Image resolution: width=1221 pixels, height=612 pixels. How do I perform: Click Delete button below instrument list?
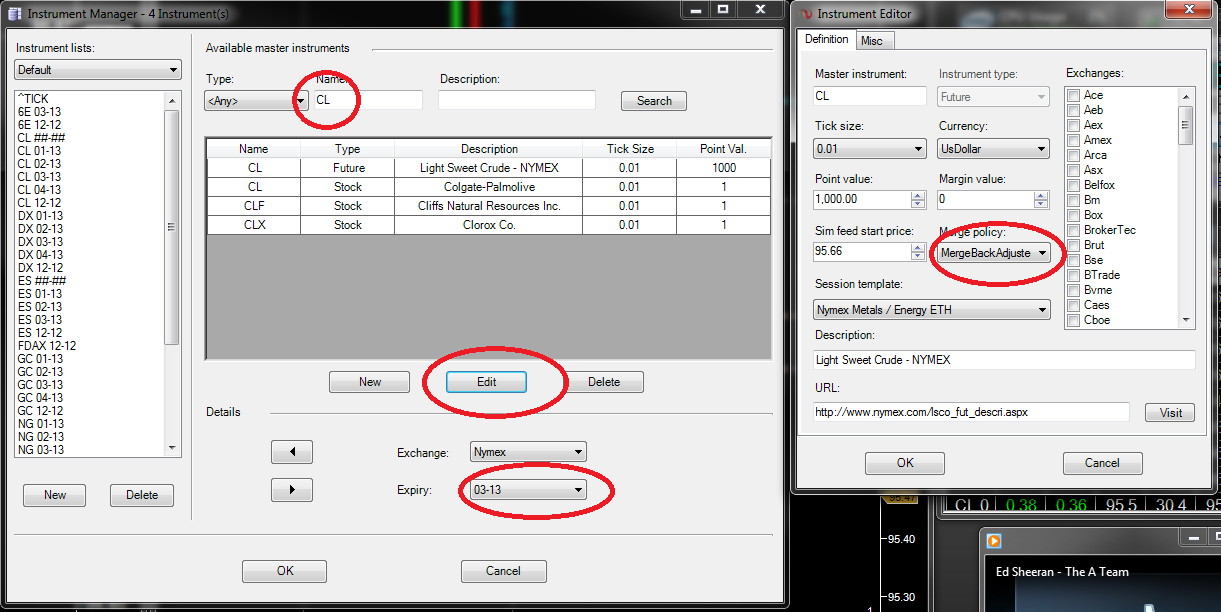tap(142, 495)
